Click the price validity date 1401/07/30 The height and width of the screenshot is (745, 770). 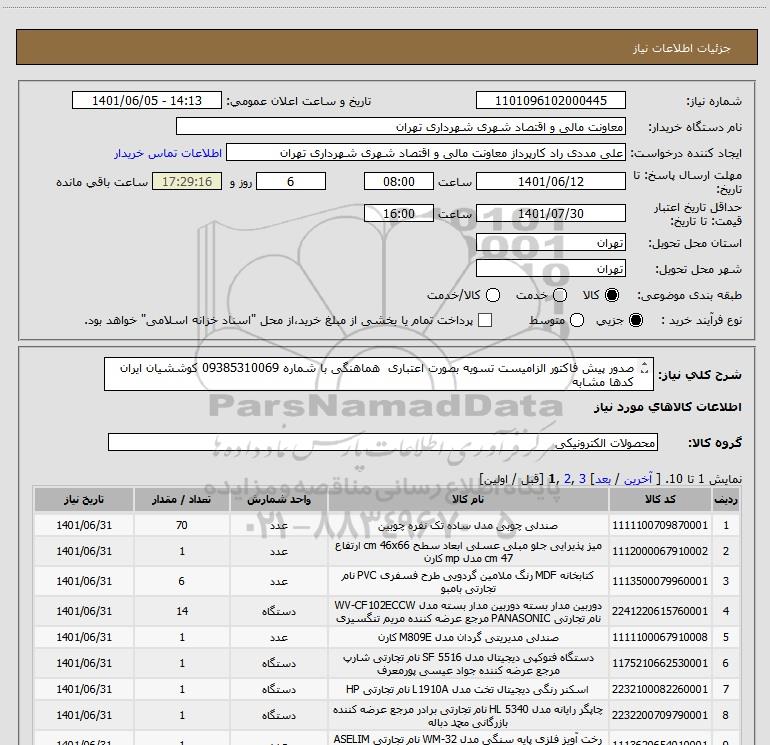(x=550, y=214)
